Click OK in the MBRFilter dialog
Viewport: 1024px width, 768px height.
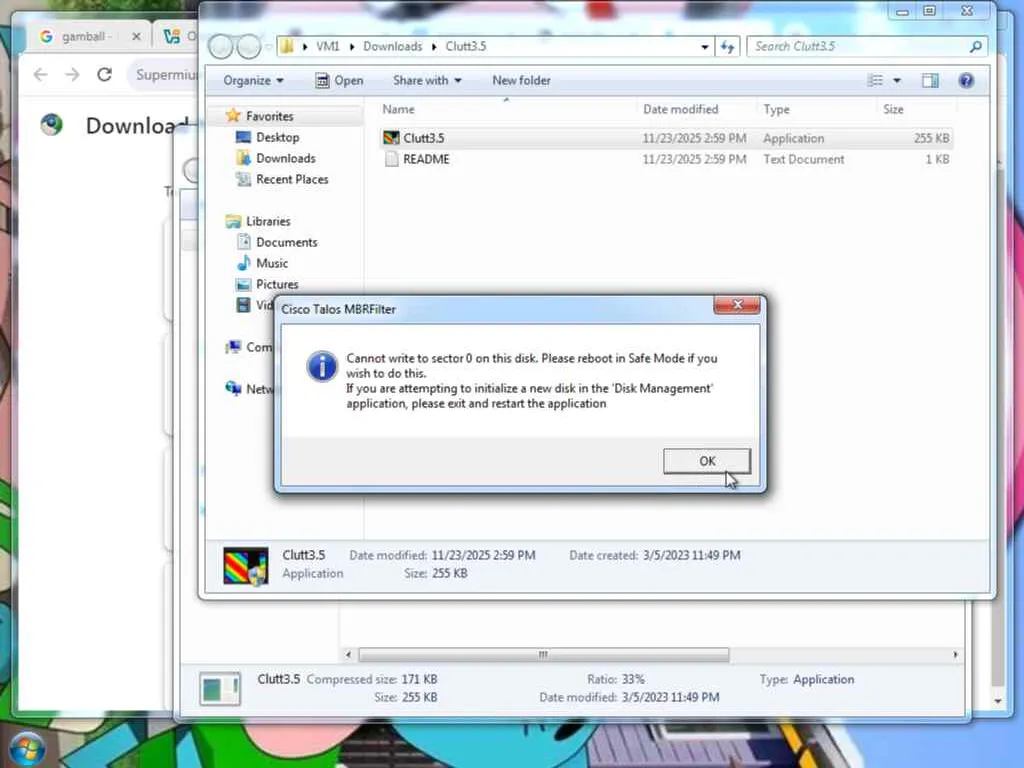pyautogui.click(x=707, y=461)
